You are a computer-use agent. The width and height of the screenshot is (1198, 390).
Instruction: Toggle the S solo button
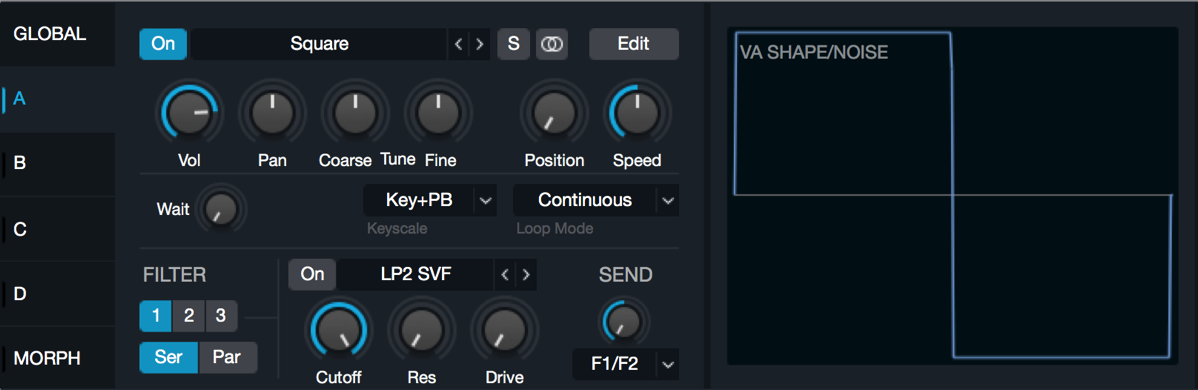[513, 44]
